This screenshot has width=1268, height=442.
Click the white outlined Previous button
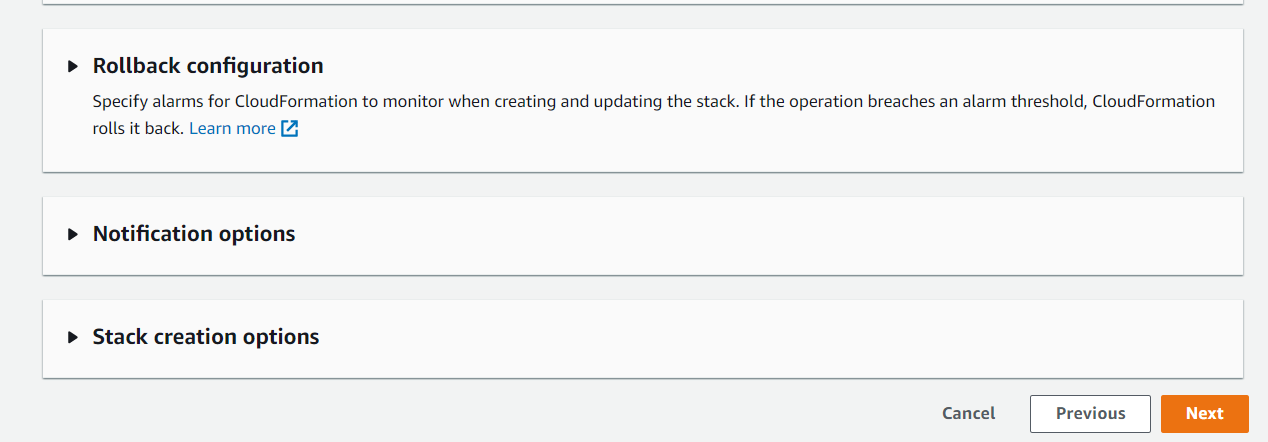pos(1090,413)
